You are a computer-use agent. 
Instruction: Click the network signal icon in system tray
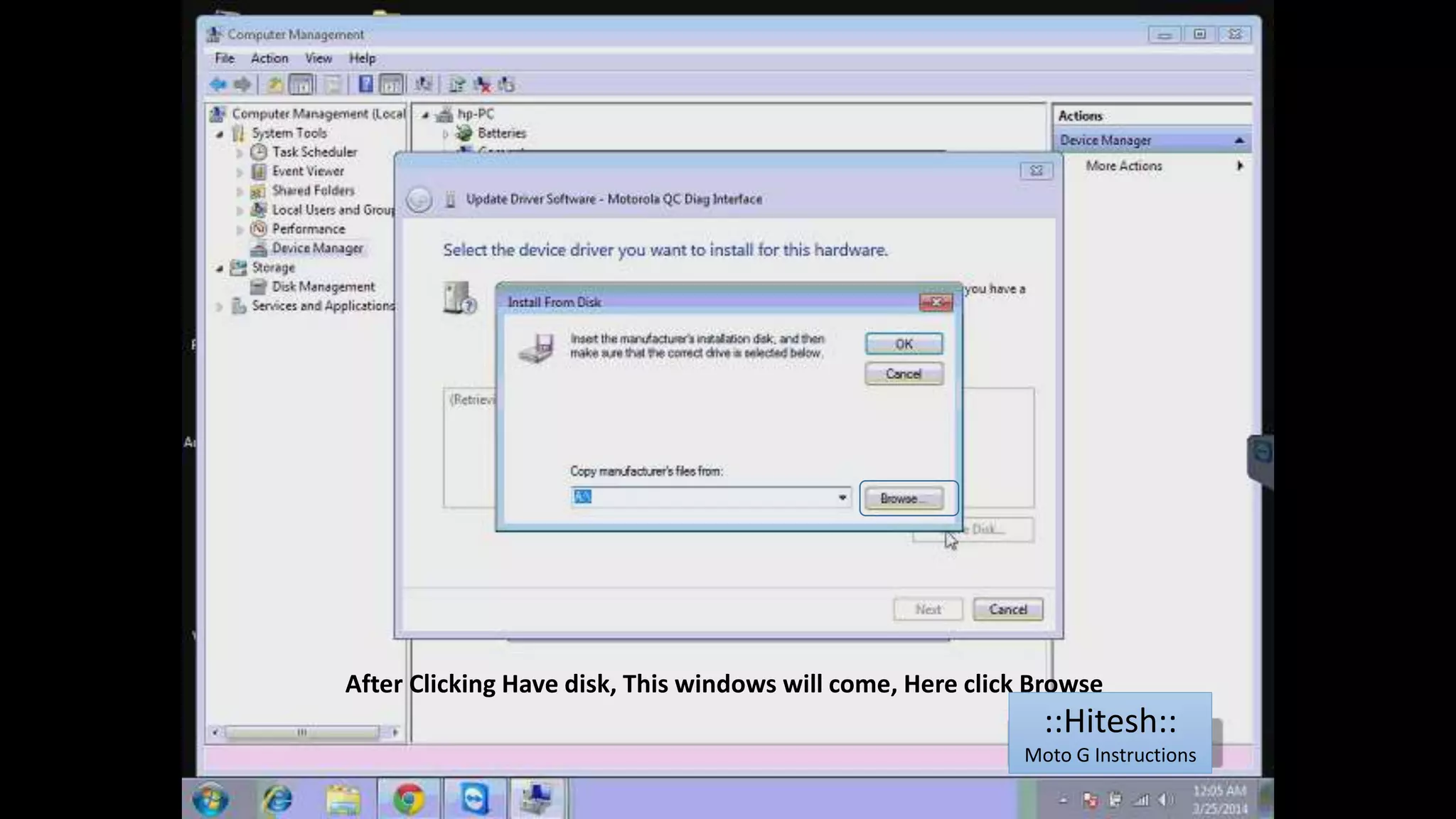click(x=1141, y=800)
